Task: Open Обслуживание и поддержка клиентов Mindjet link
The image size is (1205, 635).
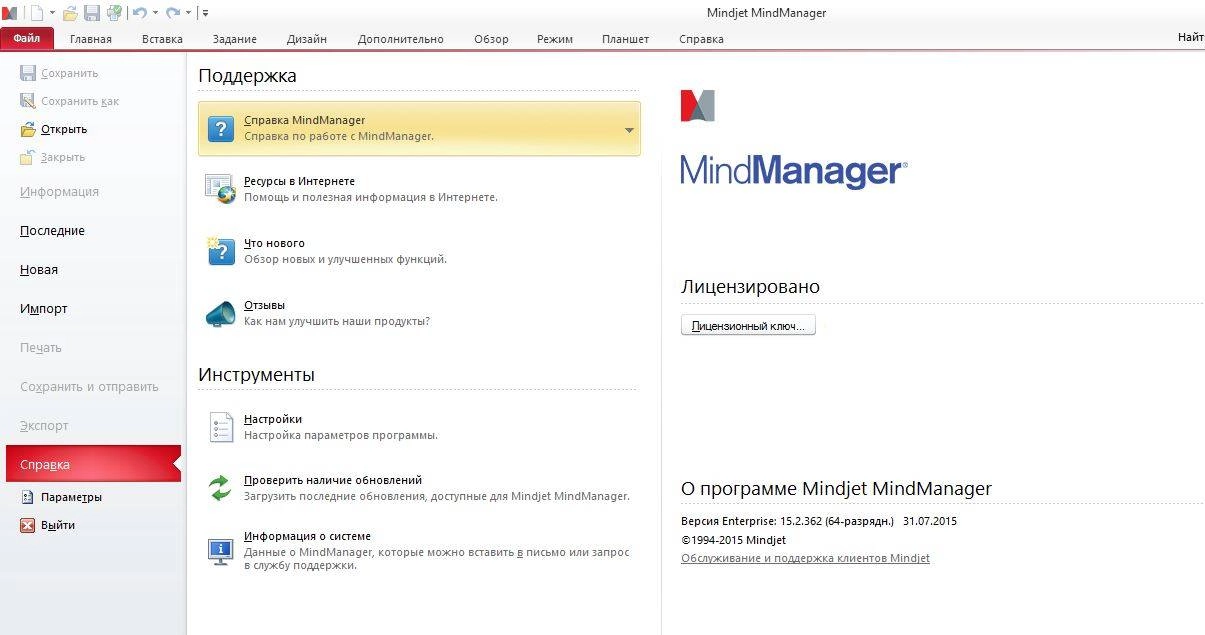Action: [x=805, y=558]
